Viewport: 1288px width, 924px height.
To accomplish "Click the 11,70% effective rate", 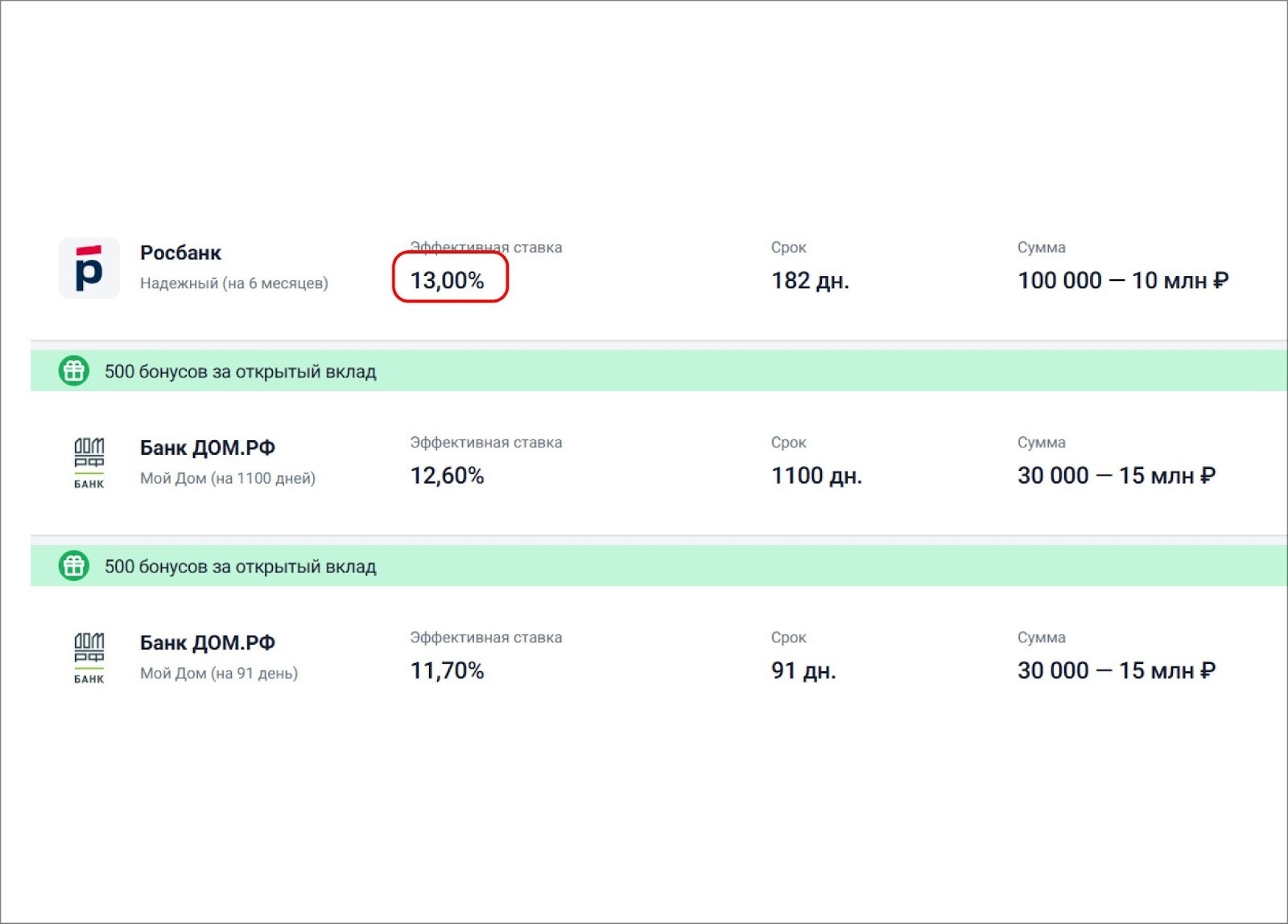I will point(448,670).
